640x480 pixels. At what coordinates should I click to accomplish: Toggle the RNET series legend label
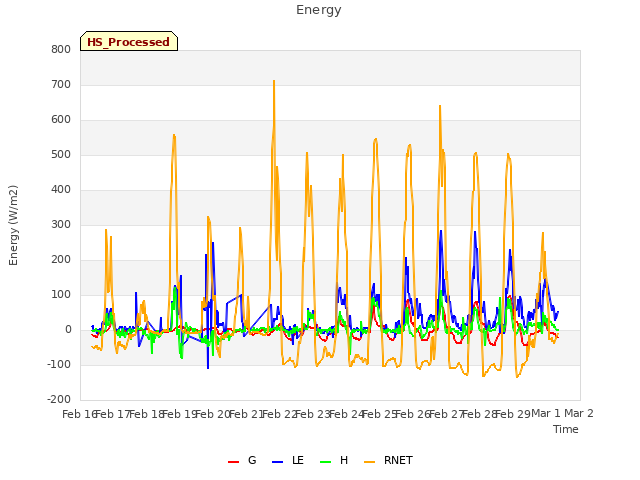[x=398, y=460]
